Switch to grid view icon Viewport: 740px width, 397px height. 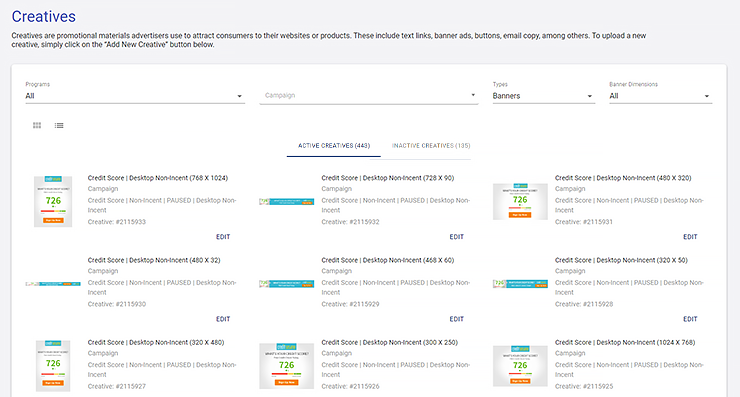37,125
